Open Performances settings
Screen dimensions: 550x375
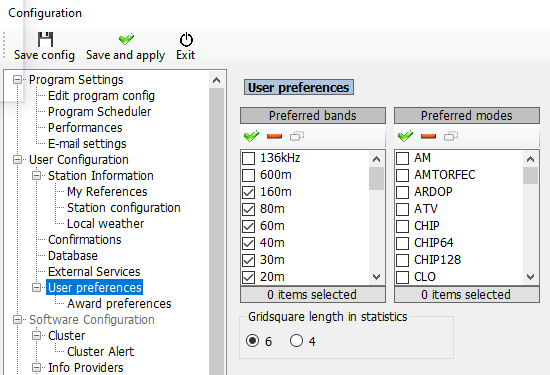(x=85, y=128)
